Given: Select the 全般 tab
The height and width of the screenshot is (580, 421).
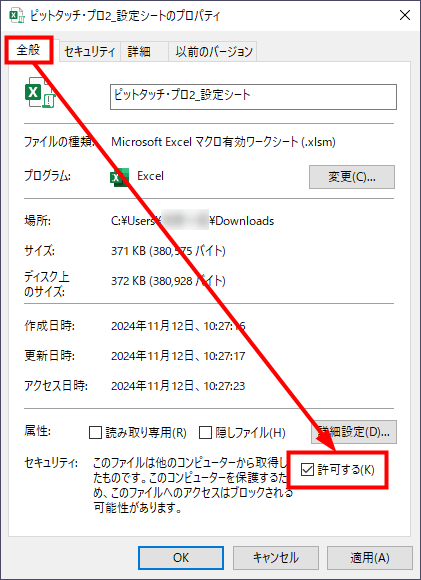Looking at the screenshot, I should pyautogui.click(x=28, y=50).
